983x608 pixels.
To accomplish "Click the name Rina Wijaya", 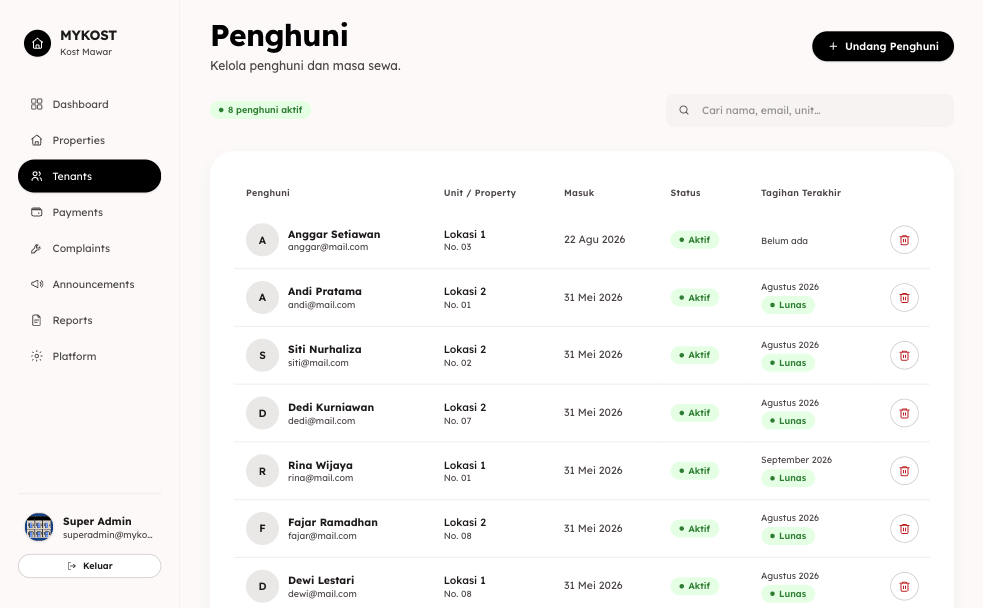I will (x=320, y=465).
